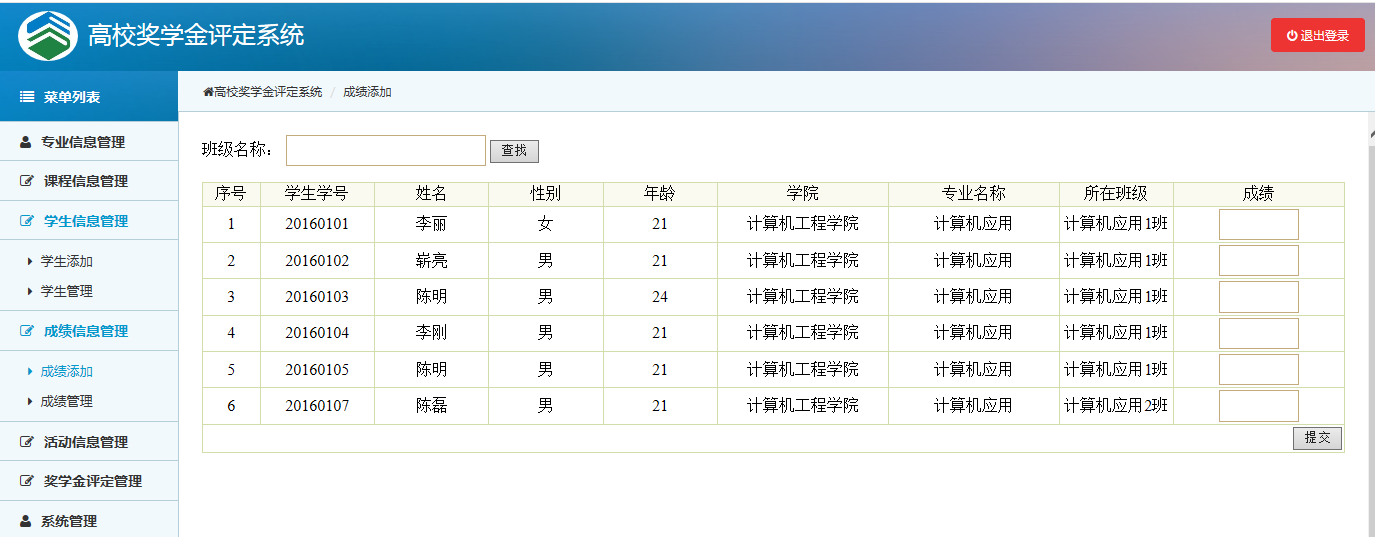Click the arrow icon before 成绩管理
Viewport: 1375px width, 537px height.
pos(30,401)
